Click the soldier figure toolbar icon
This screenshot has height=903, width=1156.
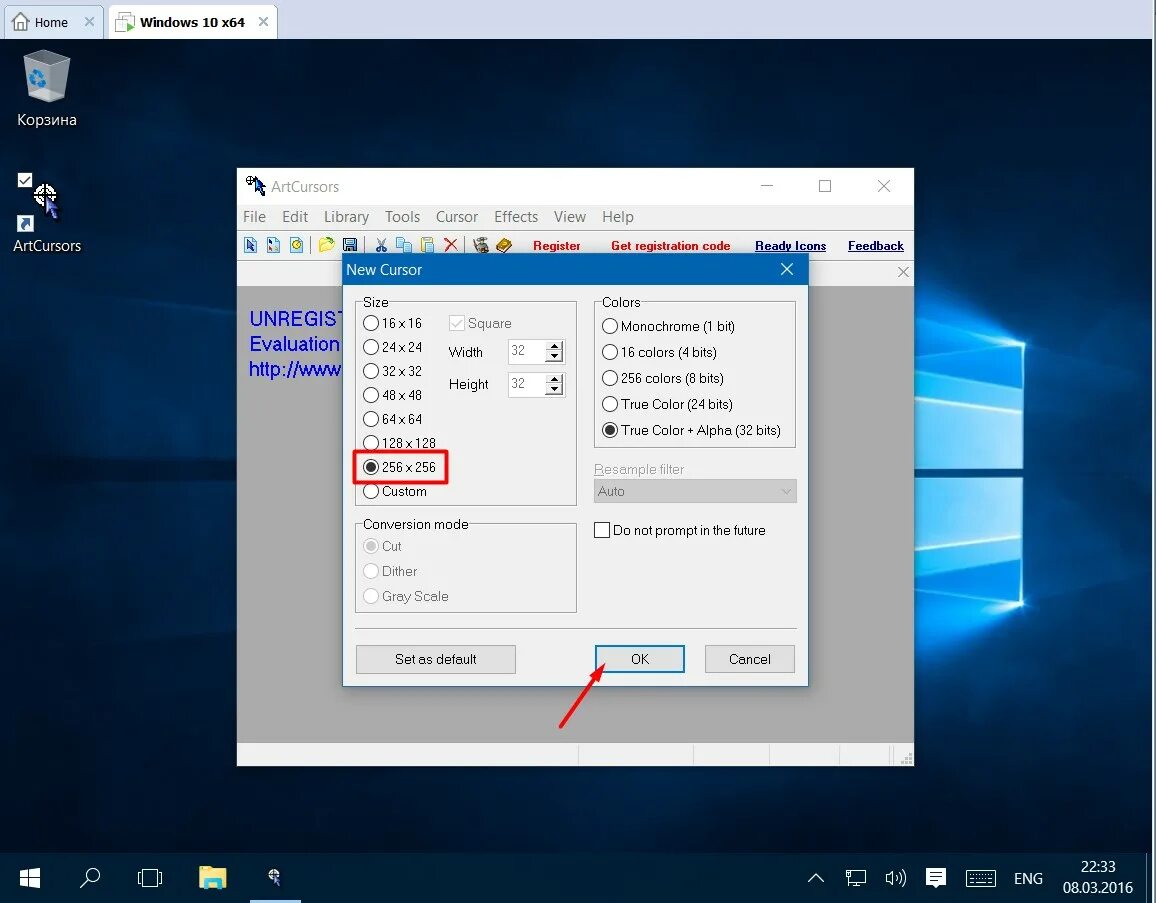(x=481, y=245)
